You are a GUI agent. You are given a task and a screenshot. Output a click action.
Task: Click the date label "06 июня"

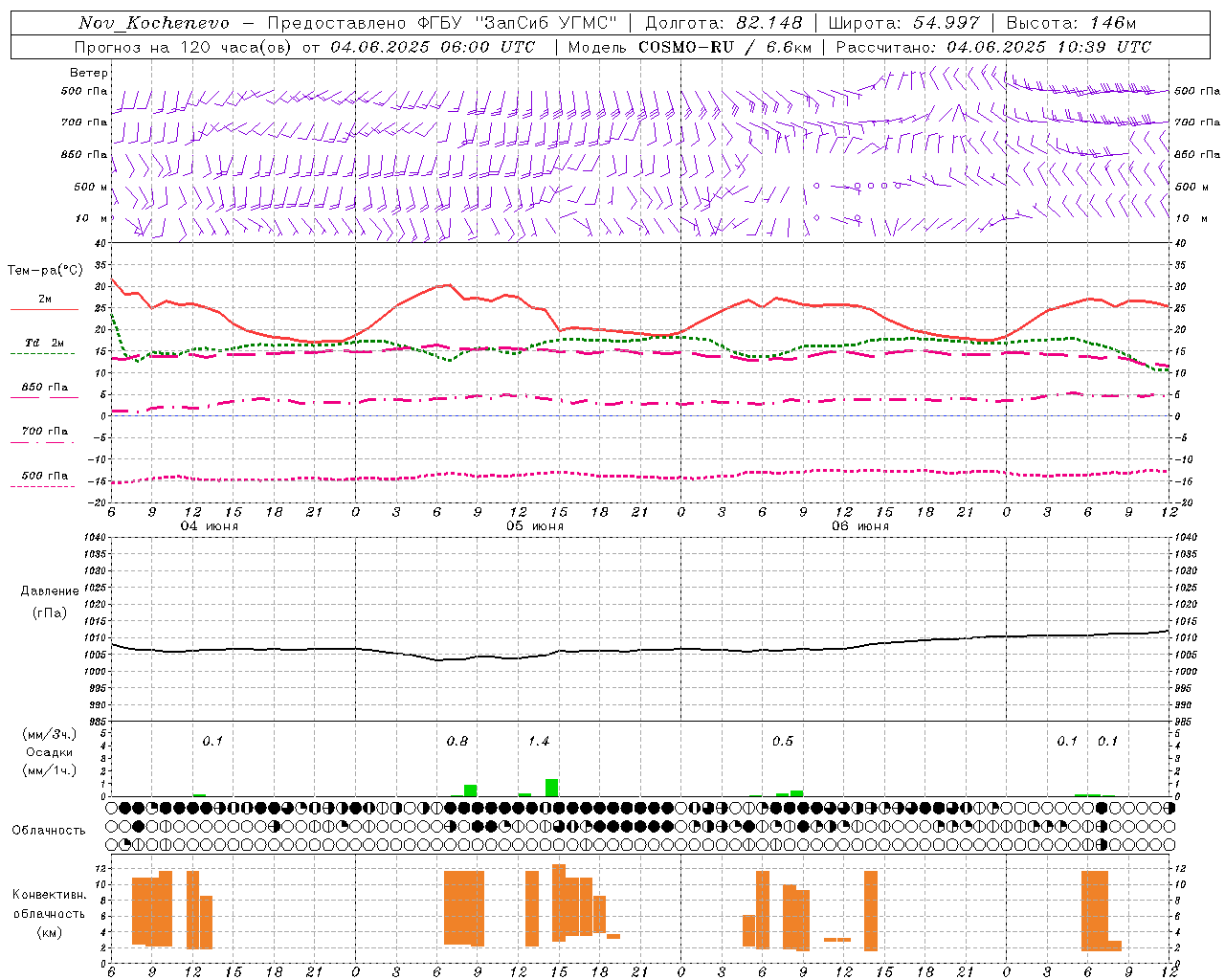(860, 526)
